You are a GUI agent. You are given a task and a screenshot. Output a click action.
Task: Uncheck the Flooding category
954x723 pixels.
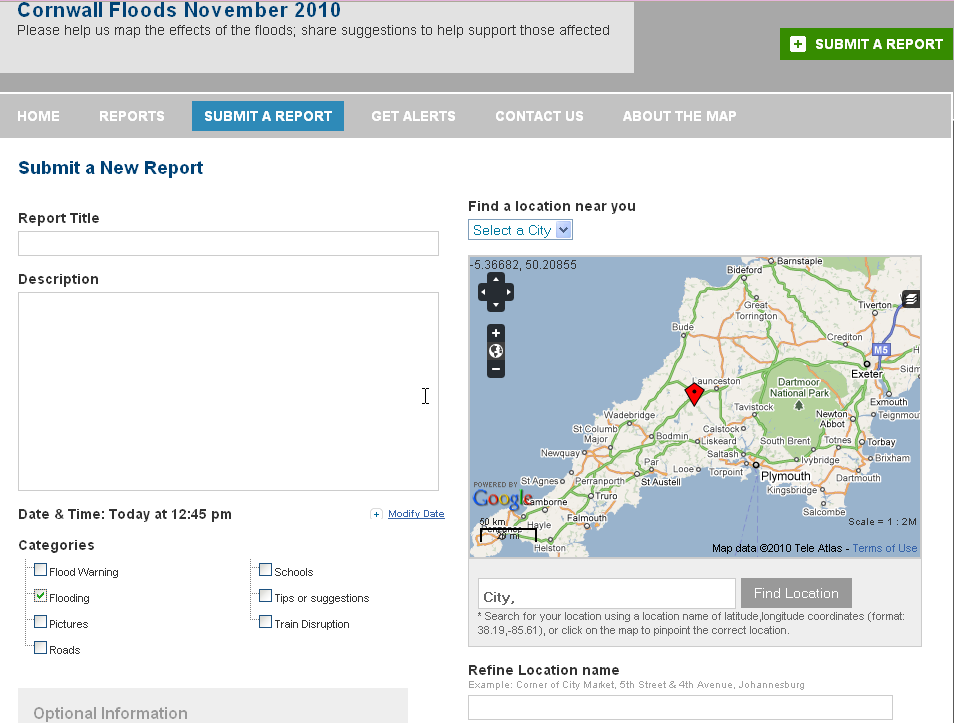click(40, 596)
